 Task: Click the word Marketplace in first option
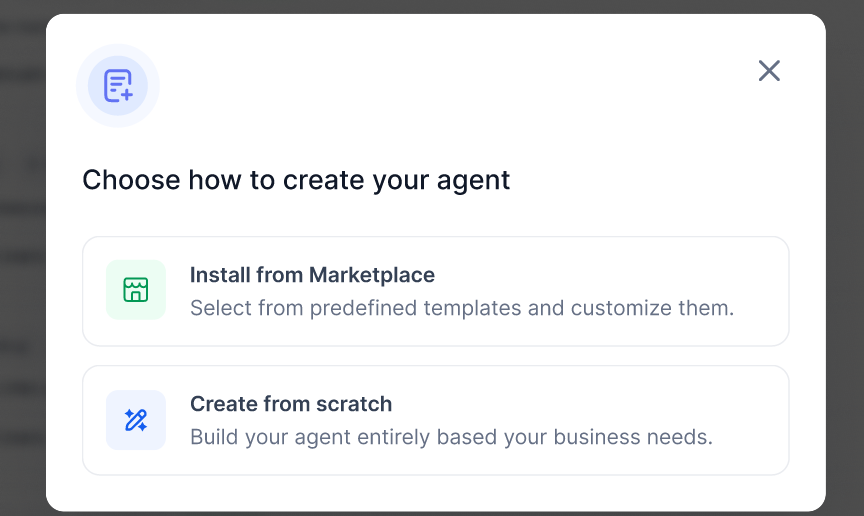pyautogui.click(x=372, y=275)
